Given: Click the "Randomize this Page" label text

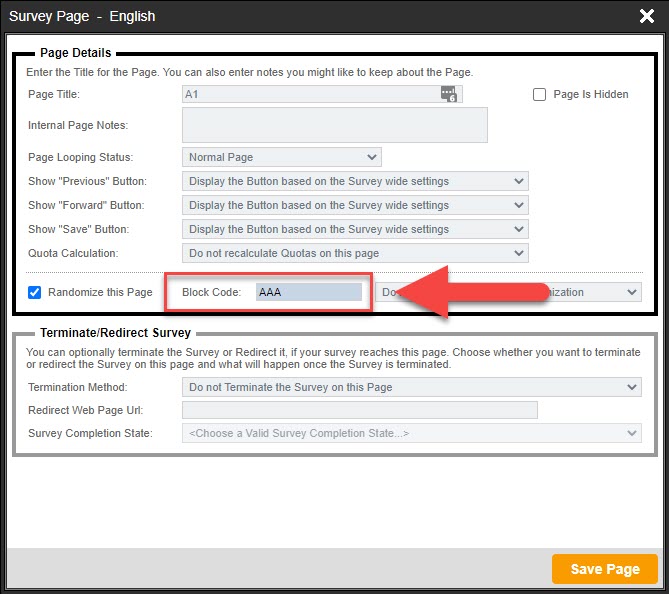Looking at the screenshot, I should pyautogui.click(x=100, y=292).
